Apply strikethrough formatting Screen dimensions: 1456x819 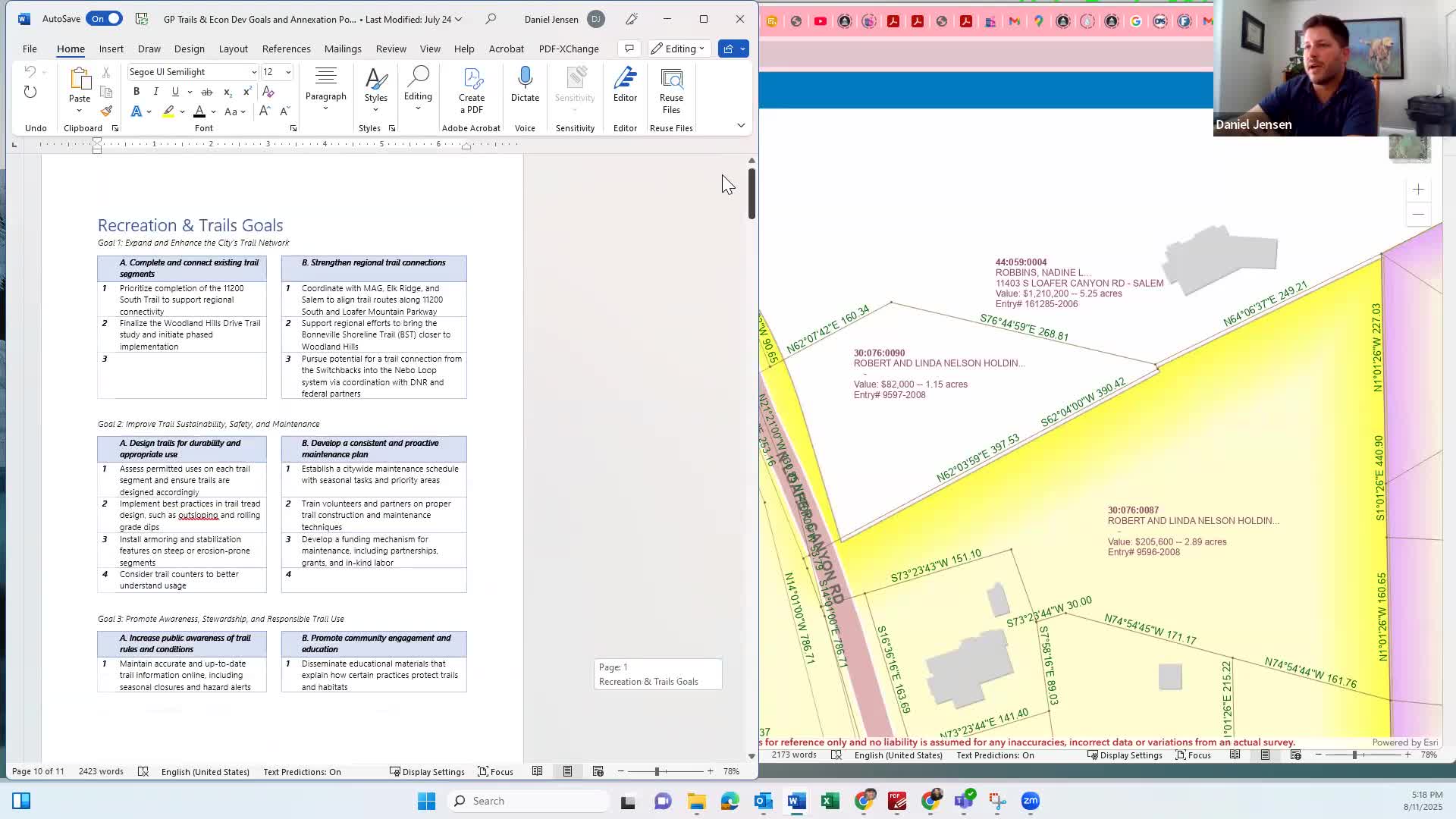coord(206,92)
